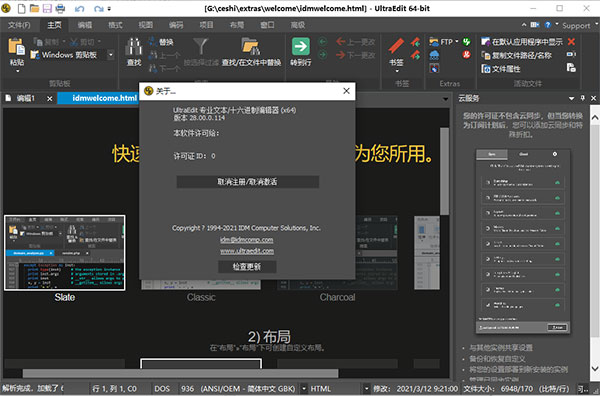Click the blue help question mark icon
This screenshot has height=396, width=600.
click(x=548, y=25)
